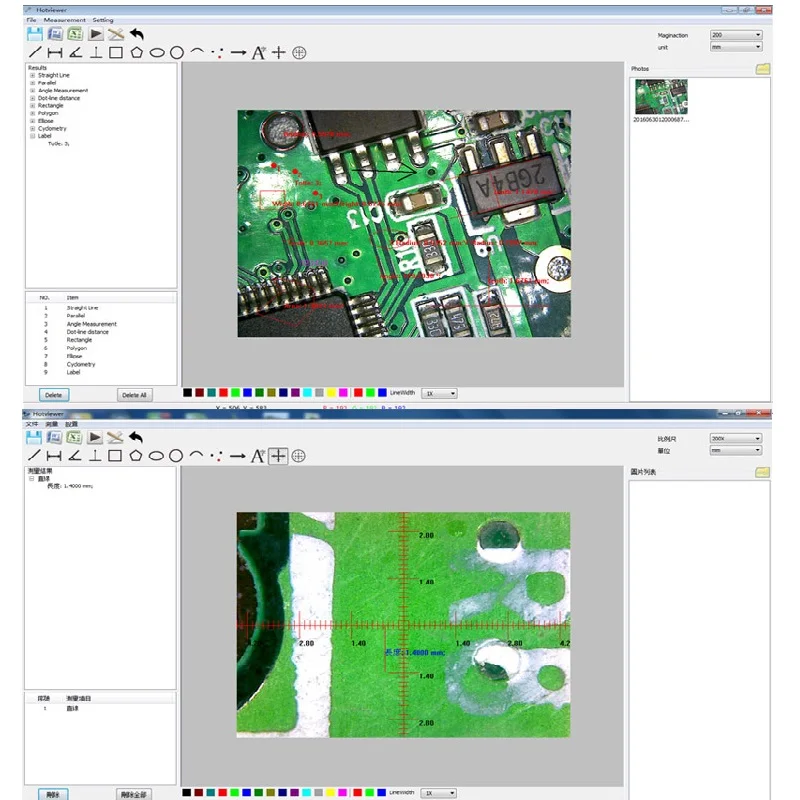Image resolution: width=800 pixels, height=800 pixels.
Task: Open the File menu in the top window
Action: tap(32, 20)
